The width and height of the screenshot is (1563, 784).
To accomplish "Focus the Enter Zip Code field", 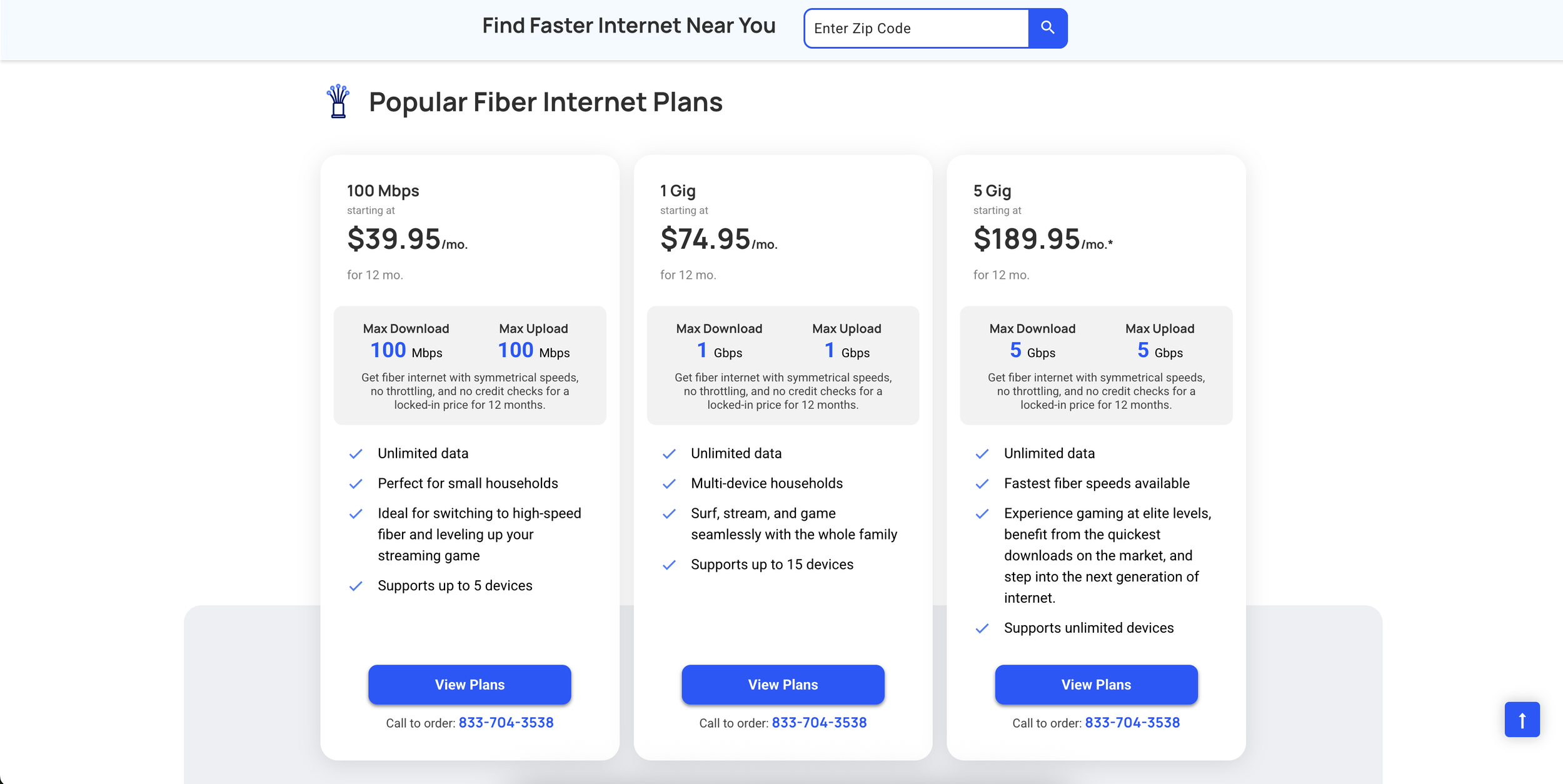I will (x=917, y=28).
